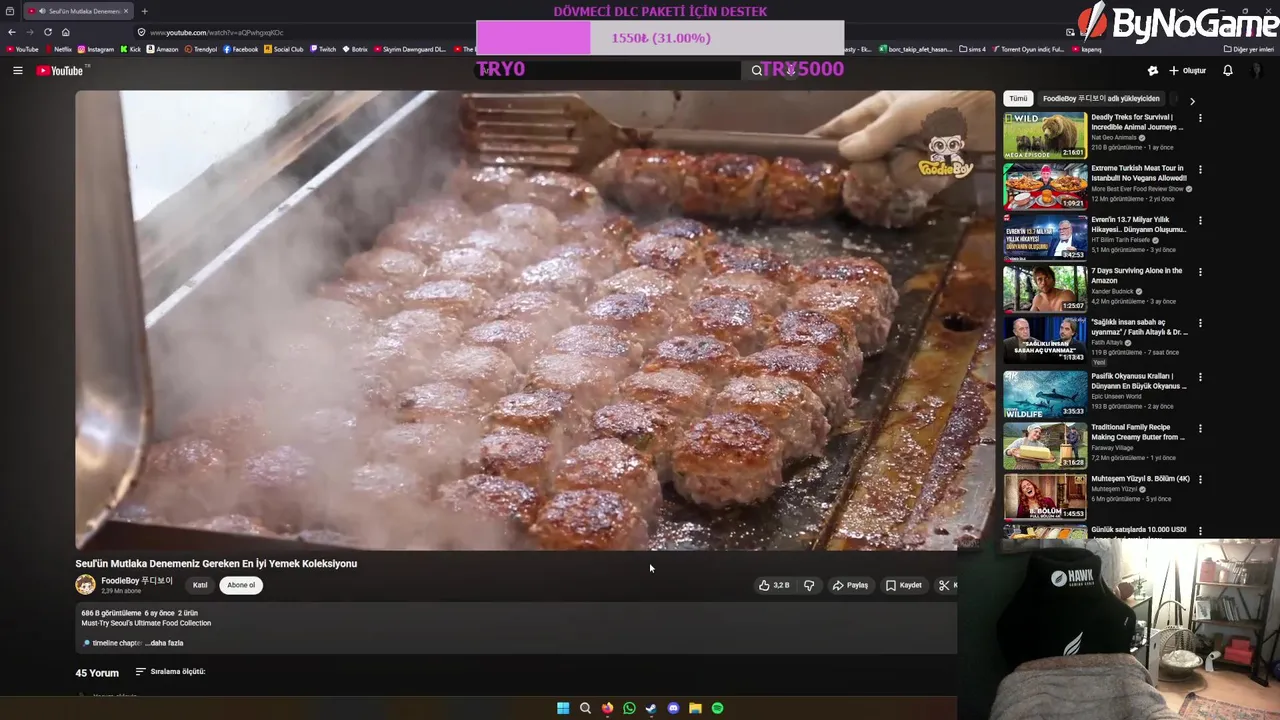Click browser home button

pyautogui.click(x=65, y=32)
